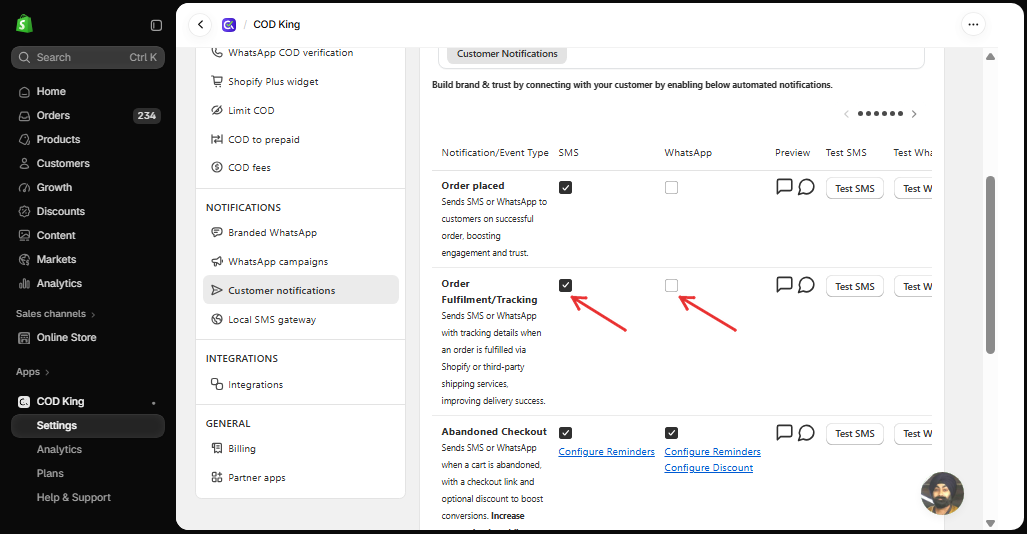
Task: Click the Shopify logo icon
Action: [x=24, y=24]
